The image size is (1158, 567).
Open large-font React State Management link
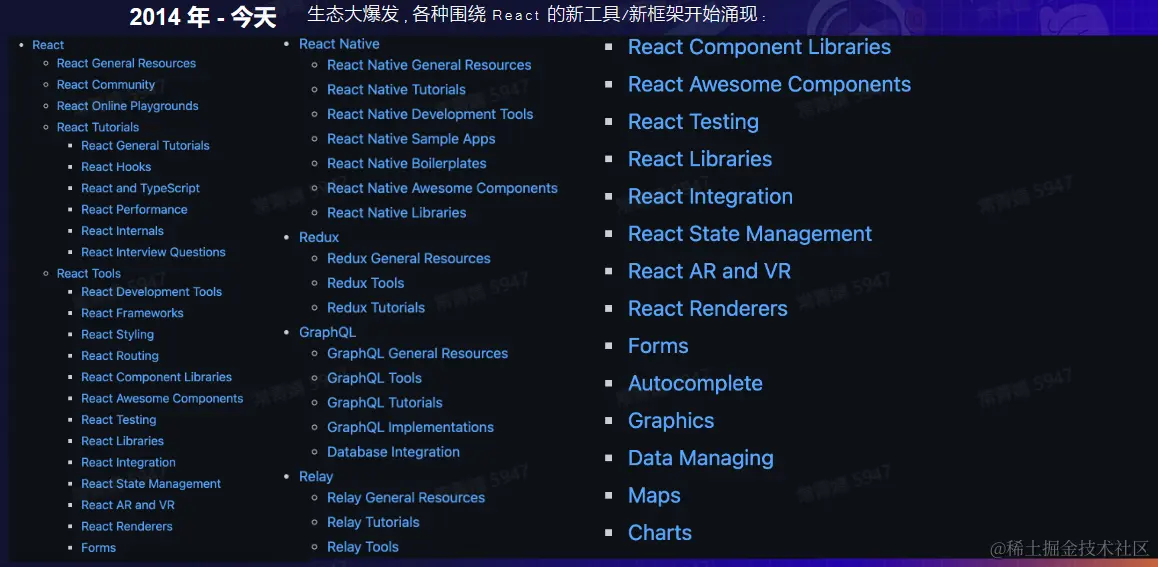(750, 234)
